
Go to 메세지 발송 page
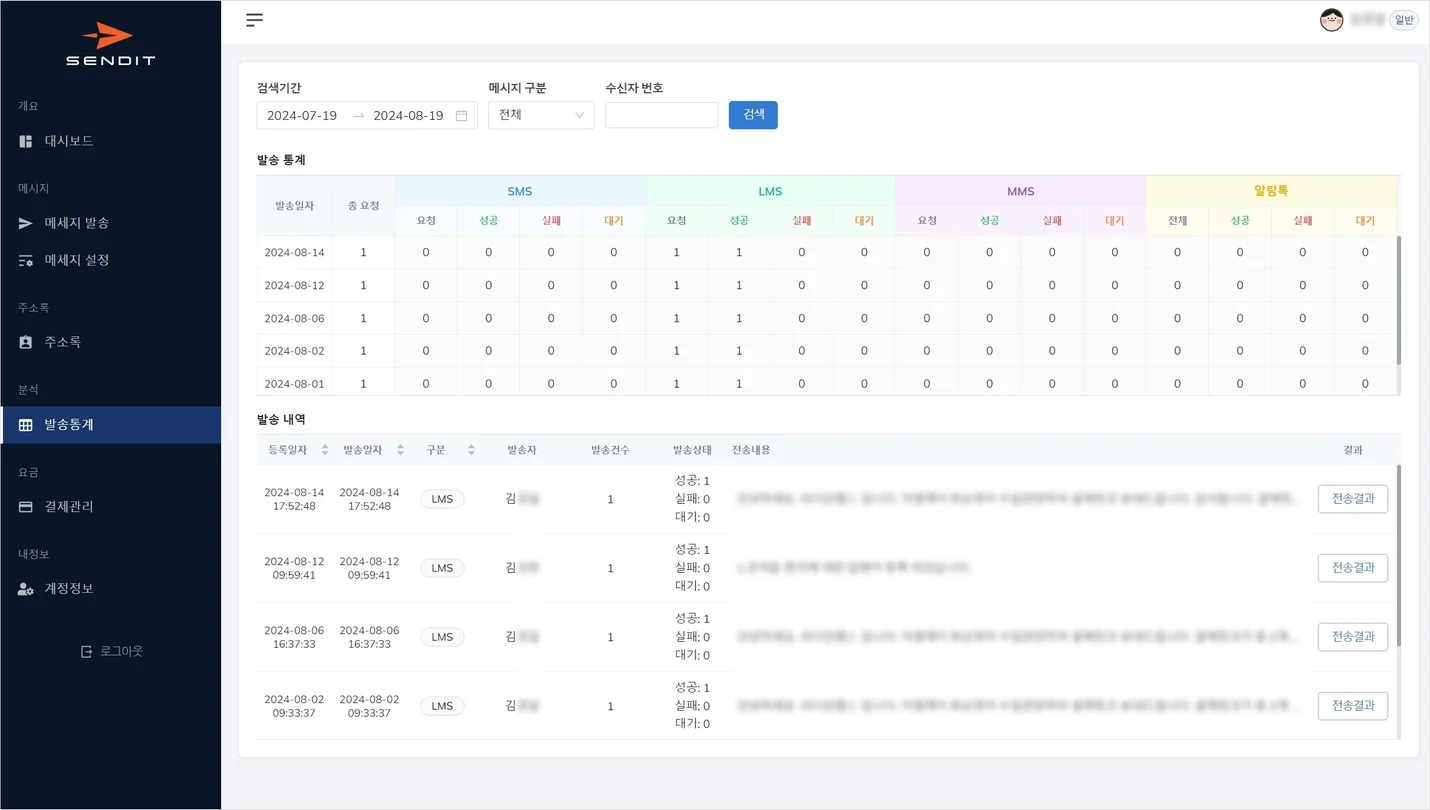point(110,223)
